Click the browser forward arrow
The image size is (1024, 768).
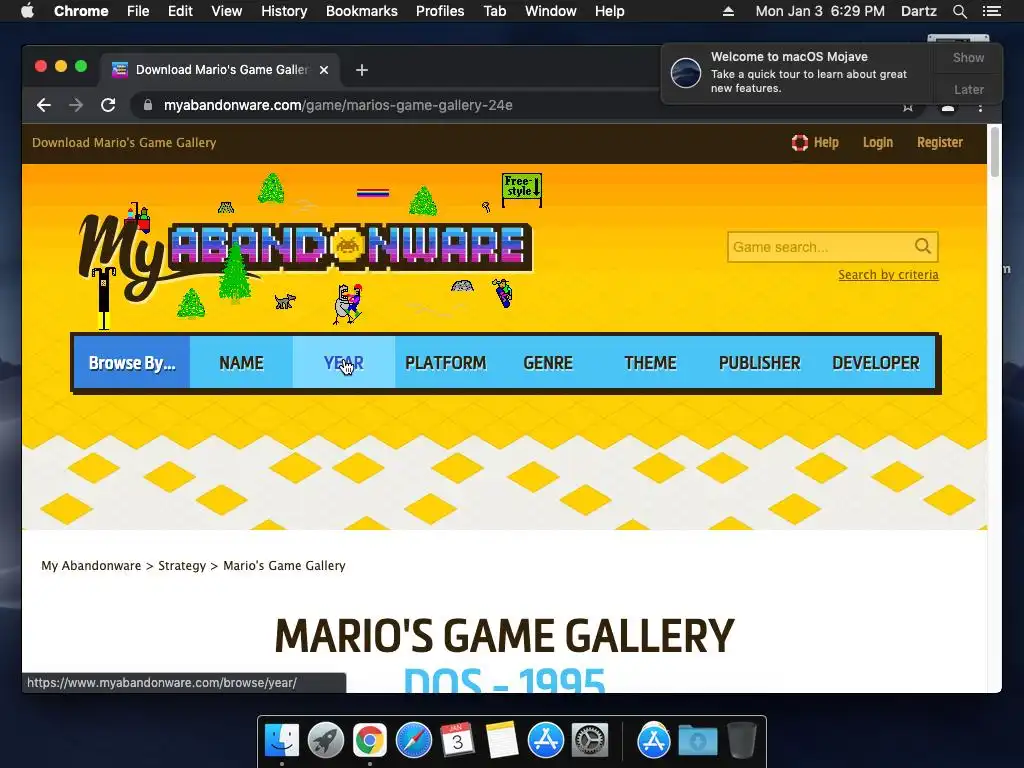76,105
